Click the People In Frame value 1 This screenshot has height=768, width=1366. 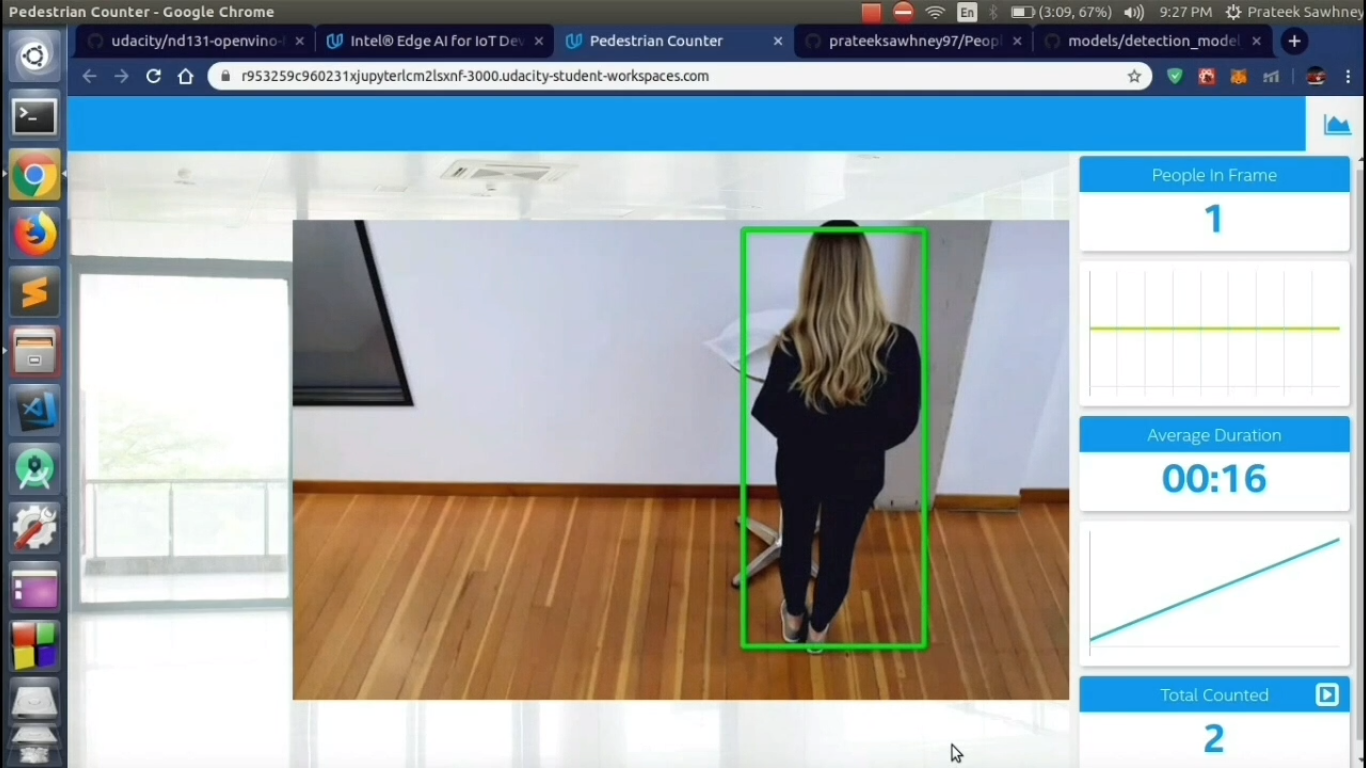click(1214, 219)
